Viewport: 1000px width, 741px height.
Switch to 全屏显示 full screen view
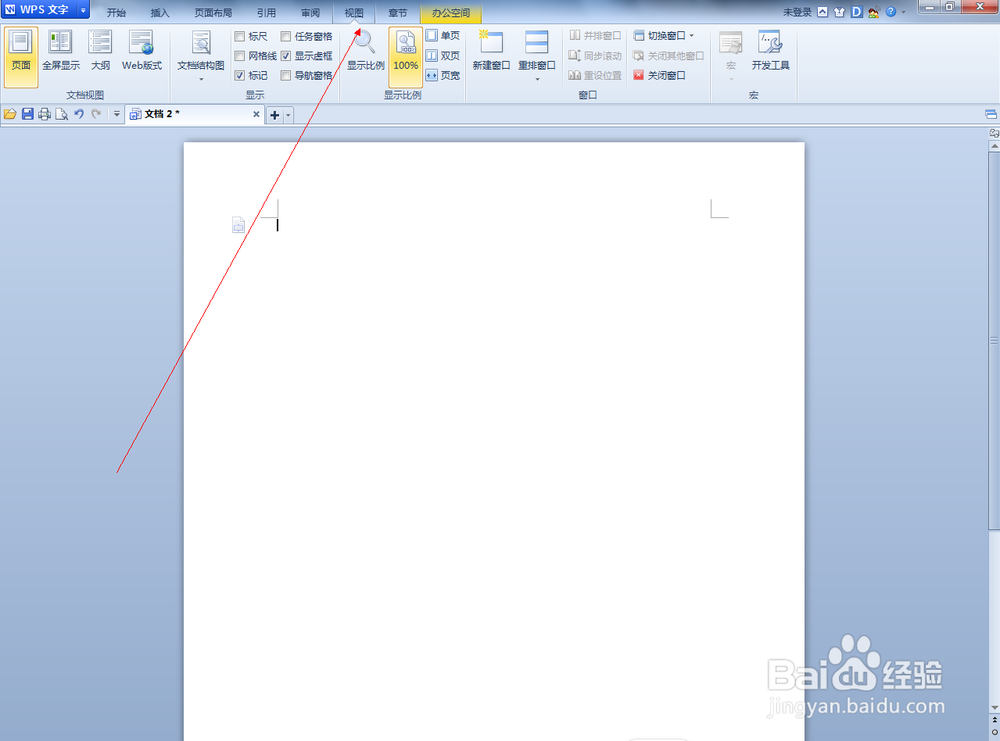tap(61, 50)
